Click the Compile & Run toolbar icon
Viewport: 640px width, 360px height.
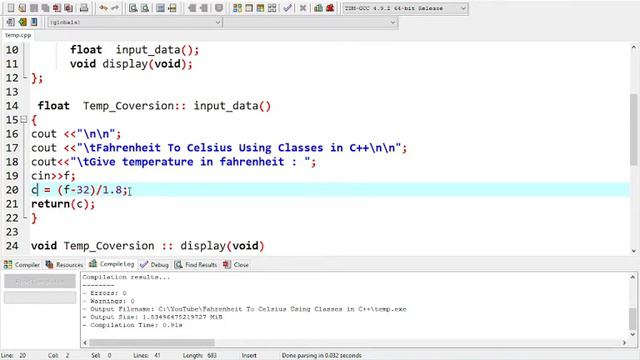pos(260,8)
